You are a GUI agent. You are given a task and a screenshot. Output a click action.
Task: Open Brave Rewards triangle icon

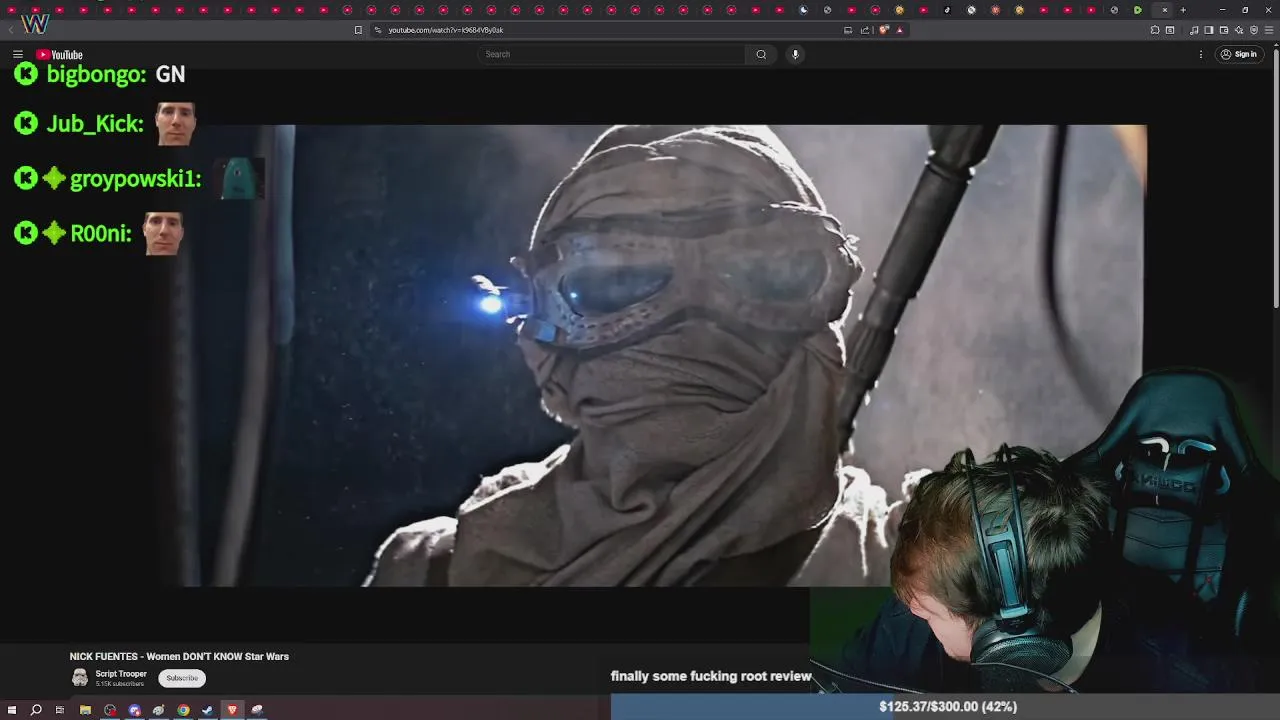[x=899, y=30]
